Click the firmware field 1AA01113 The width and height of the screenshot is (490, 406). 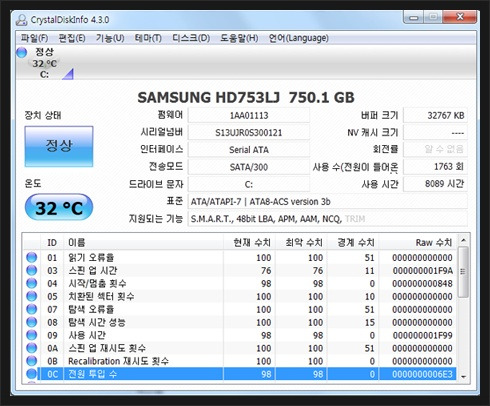click(x=249, y=115)
